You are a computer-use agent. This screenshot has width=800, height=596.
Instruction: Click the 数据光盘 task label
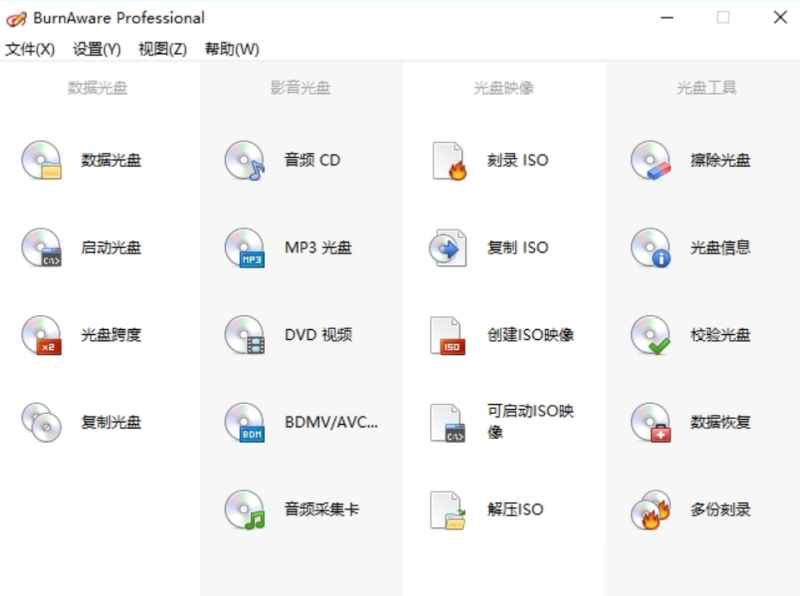coord(111,160)
